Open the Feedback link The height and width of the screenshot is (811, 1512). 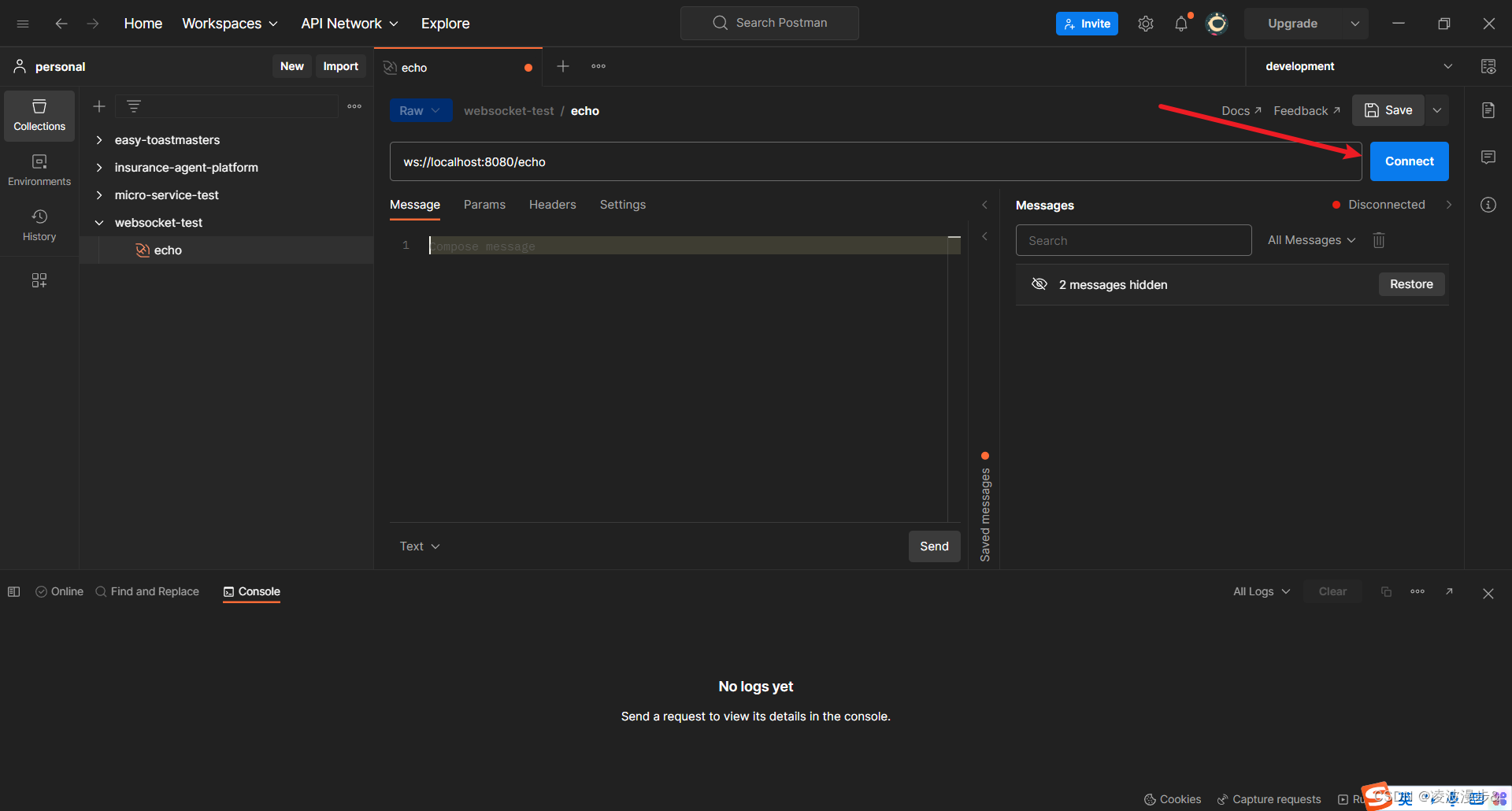coord(1307,111)
